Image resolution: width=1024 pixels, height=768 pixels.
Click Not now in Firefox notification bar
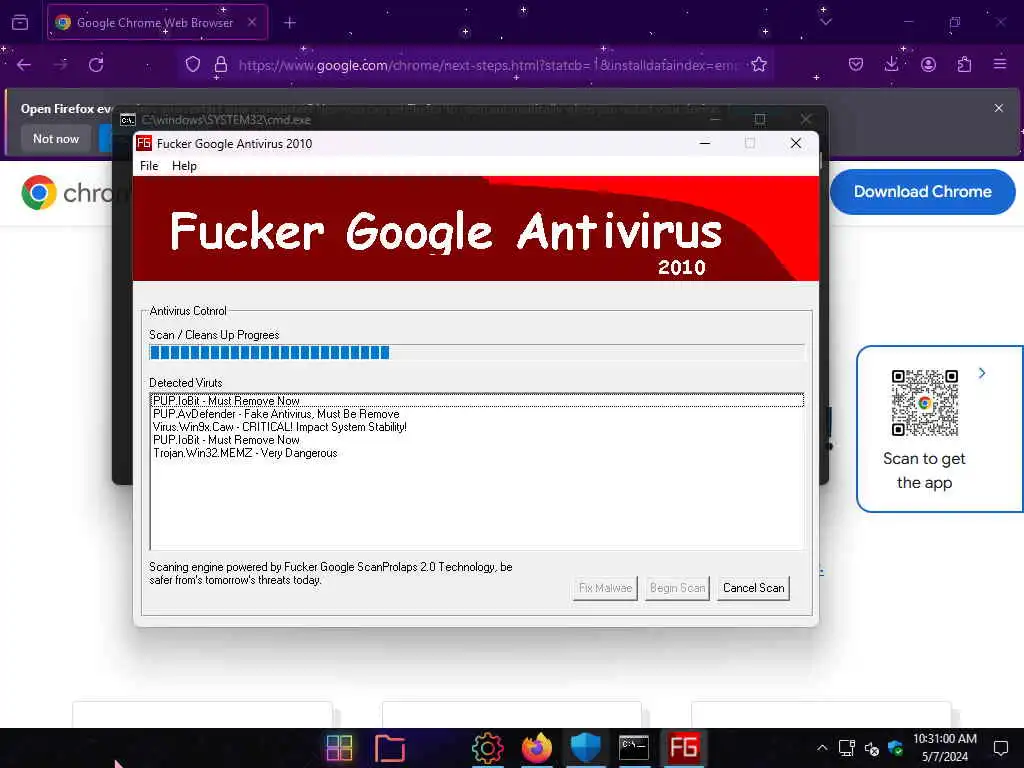[x=56, y=138]
